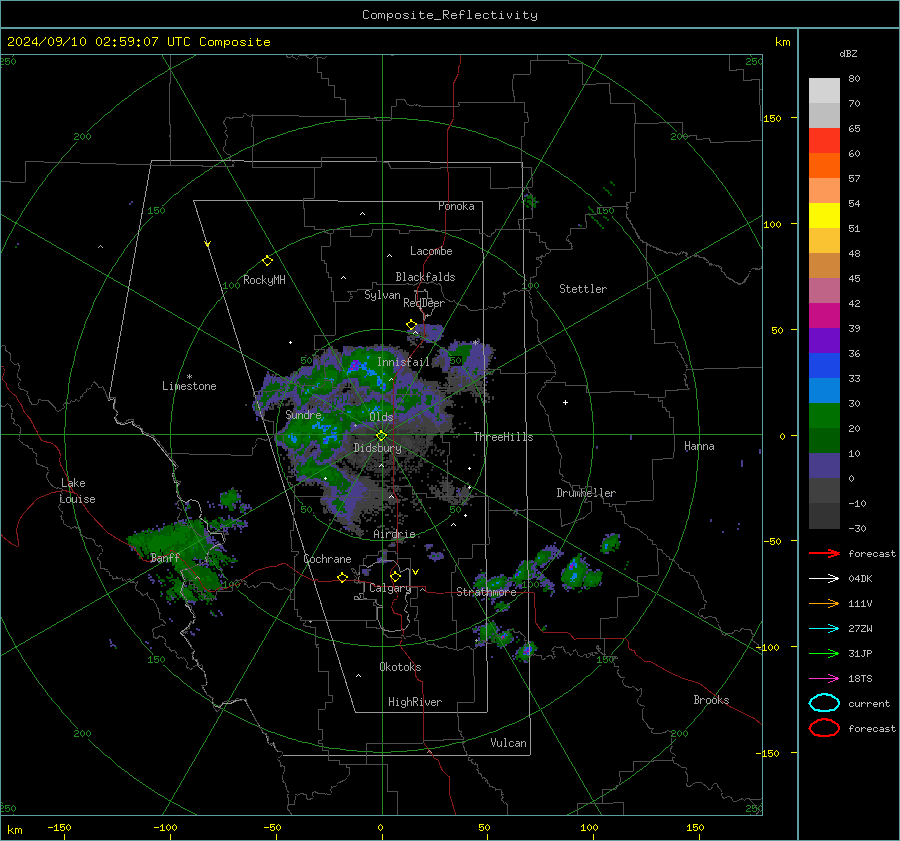
Task: Click the Vulcan town label
Action: coord(509,743)
